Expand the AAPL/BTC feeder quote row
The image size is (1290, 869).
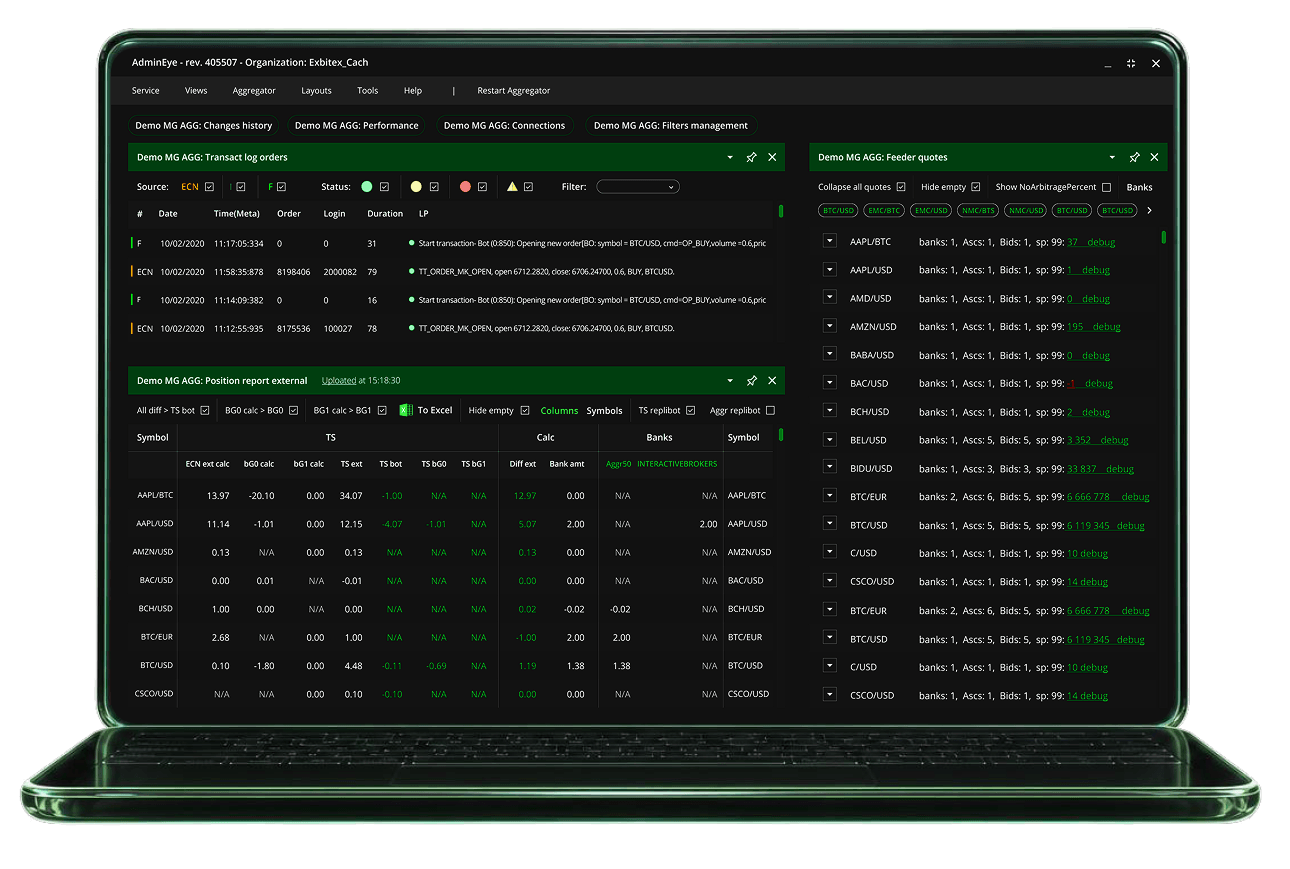pos(829,241)
